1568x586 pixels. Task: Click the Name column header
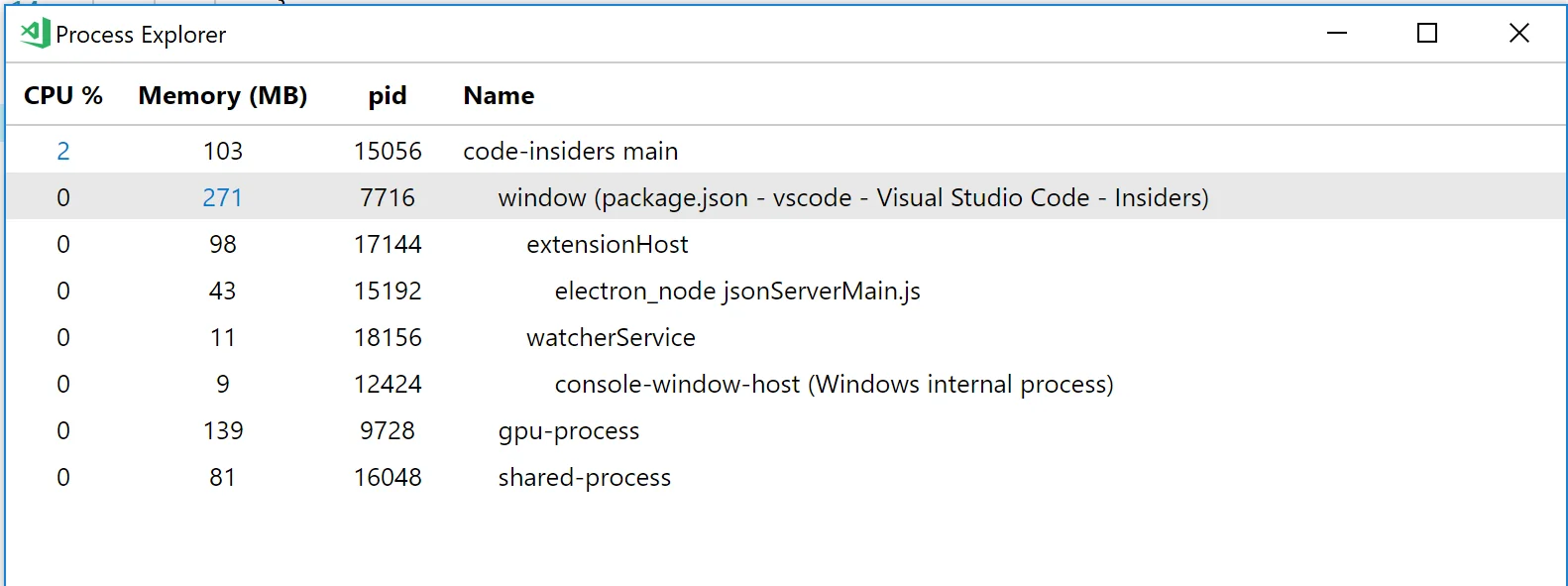click(499, 96)
